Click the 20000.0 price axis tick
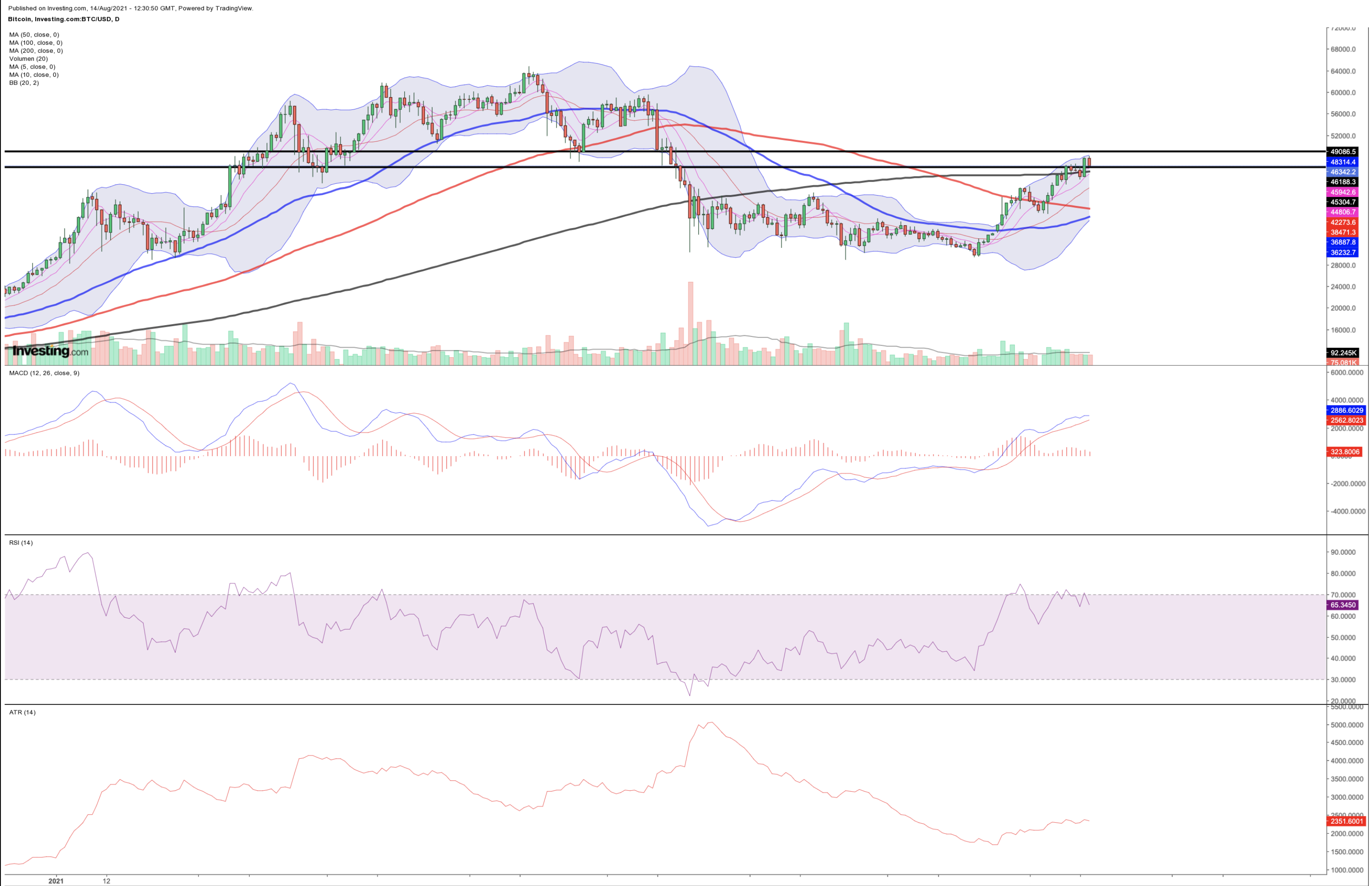Viewport: 1372px width, 886px height. pos(1343,308)
